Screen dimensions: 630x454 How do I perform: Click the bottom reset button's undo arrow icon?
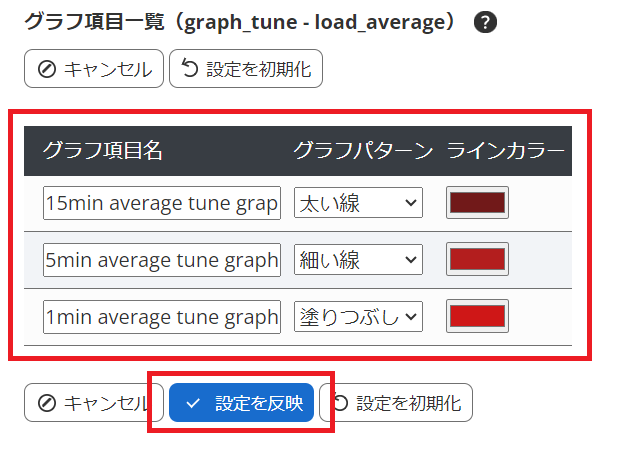(341, 403)
